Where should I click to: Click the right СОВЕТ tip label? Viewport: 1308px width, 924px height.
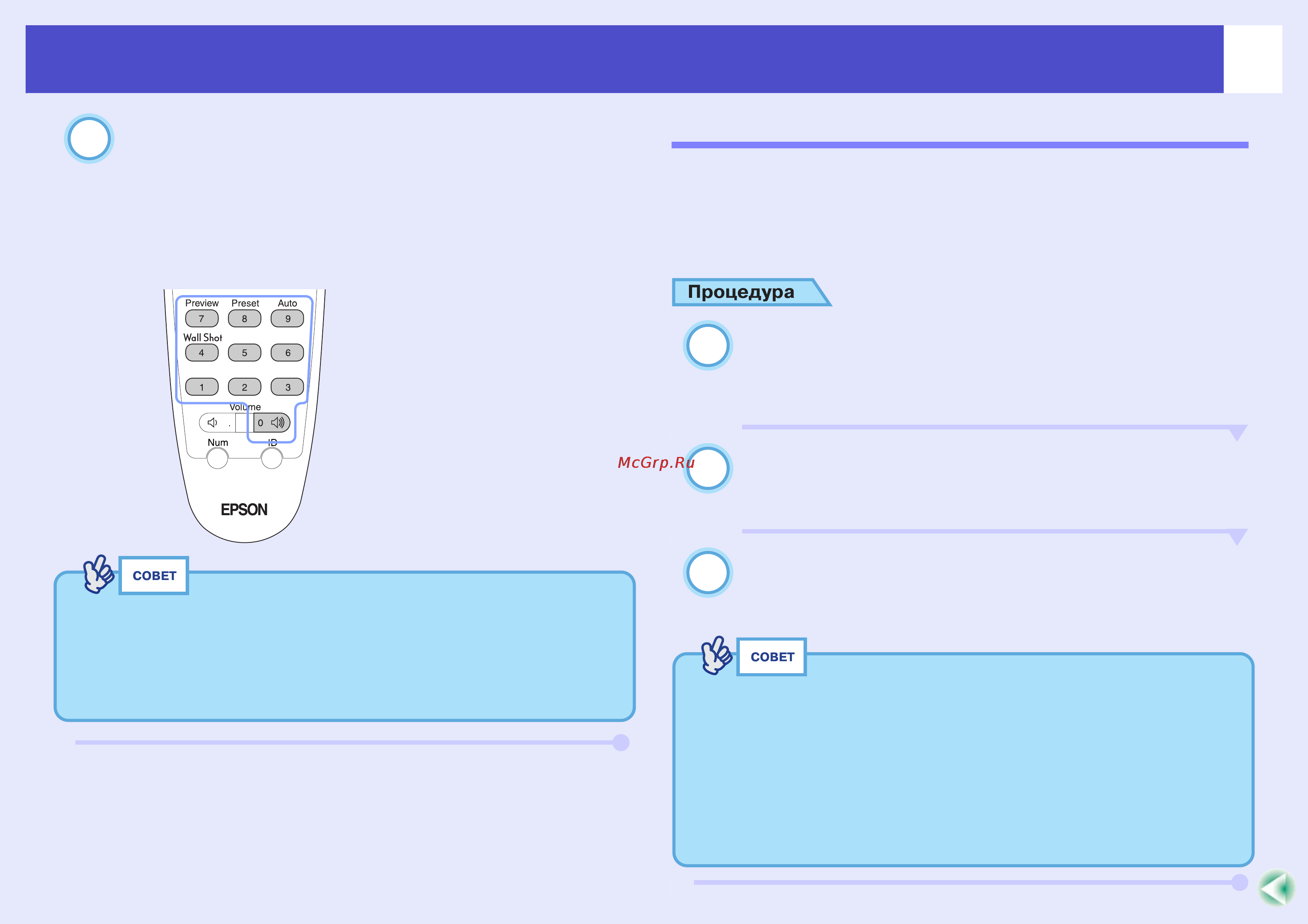pos(772,657)
